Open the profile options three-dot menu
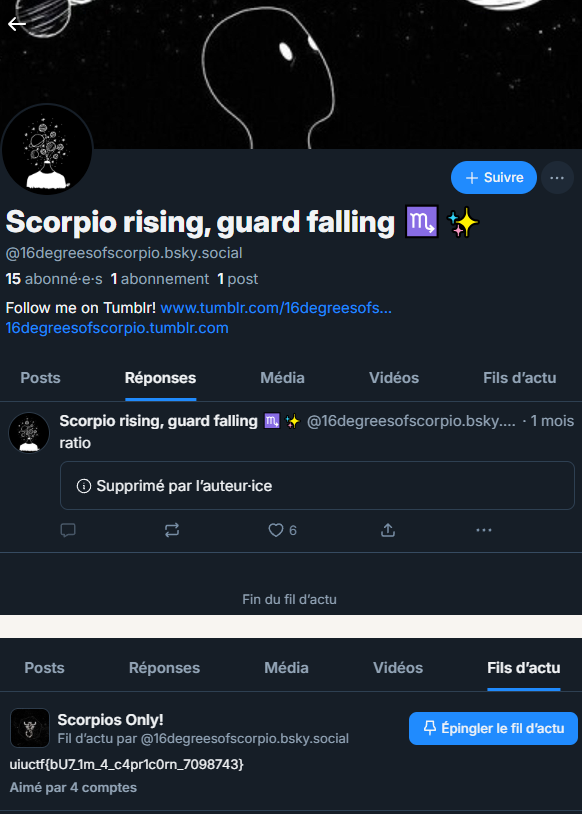Image resolution: width=582 pixels, height=814 pixels. [557, 178]
